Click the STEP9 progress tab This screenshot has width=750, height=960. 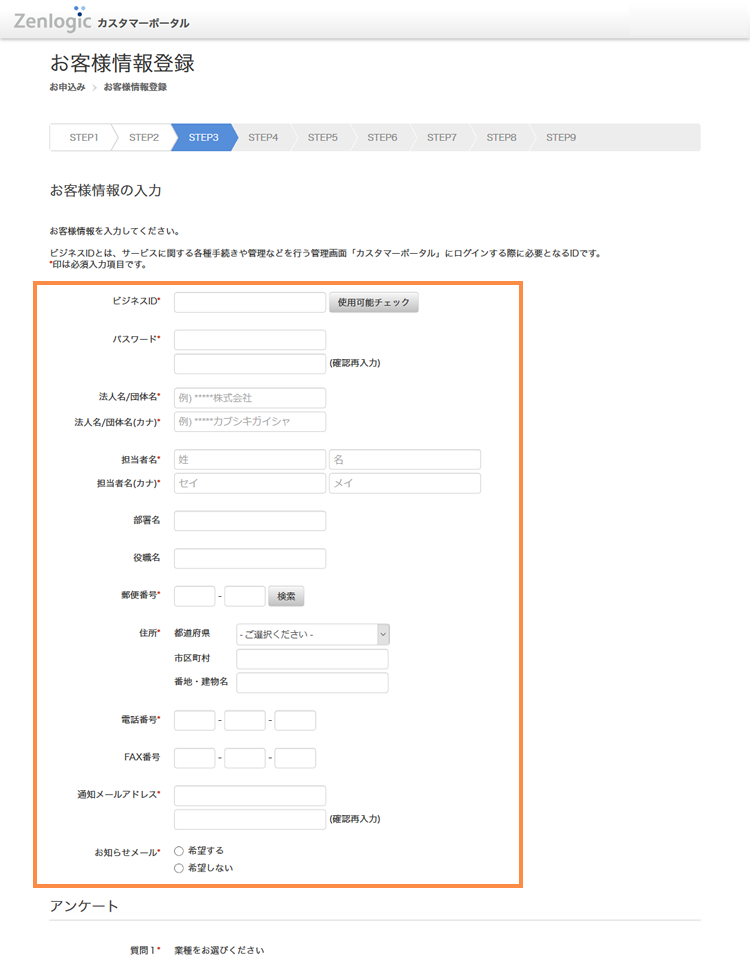[561, 138]
